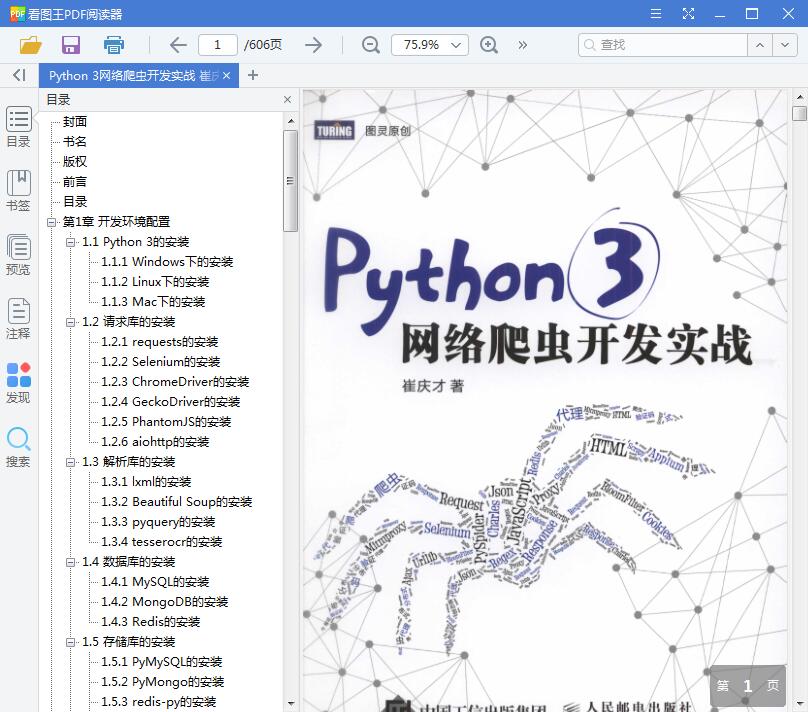Zoom in using the magnifier plus icon
Screen dimensions: 808x712
point(489,44)
